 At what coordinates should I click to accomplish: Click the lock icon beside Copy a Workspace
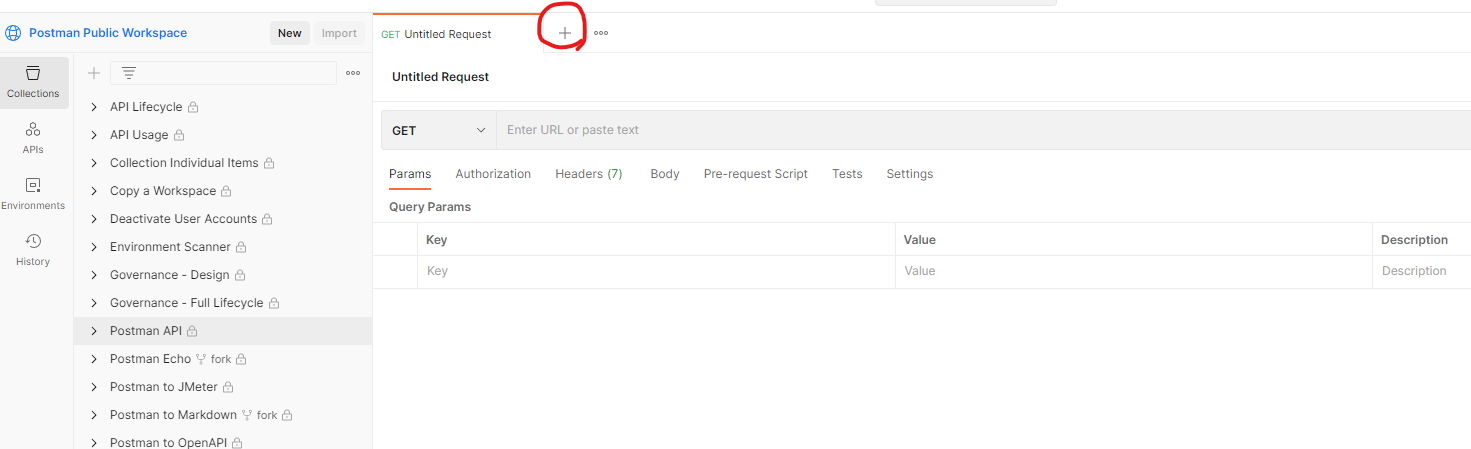226,191
